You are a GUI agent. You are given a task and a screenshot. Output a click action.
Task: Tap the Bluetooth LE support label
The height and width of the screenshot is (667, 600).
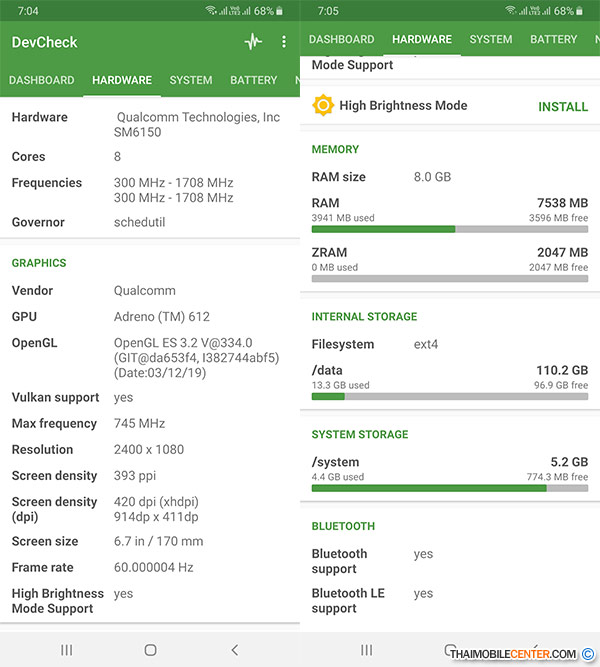[x=348, y=601]
